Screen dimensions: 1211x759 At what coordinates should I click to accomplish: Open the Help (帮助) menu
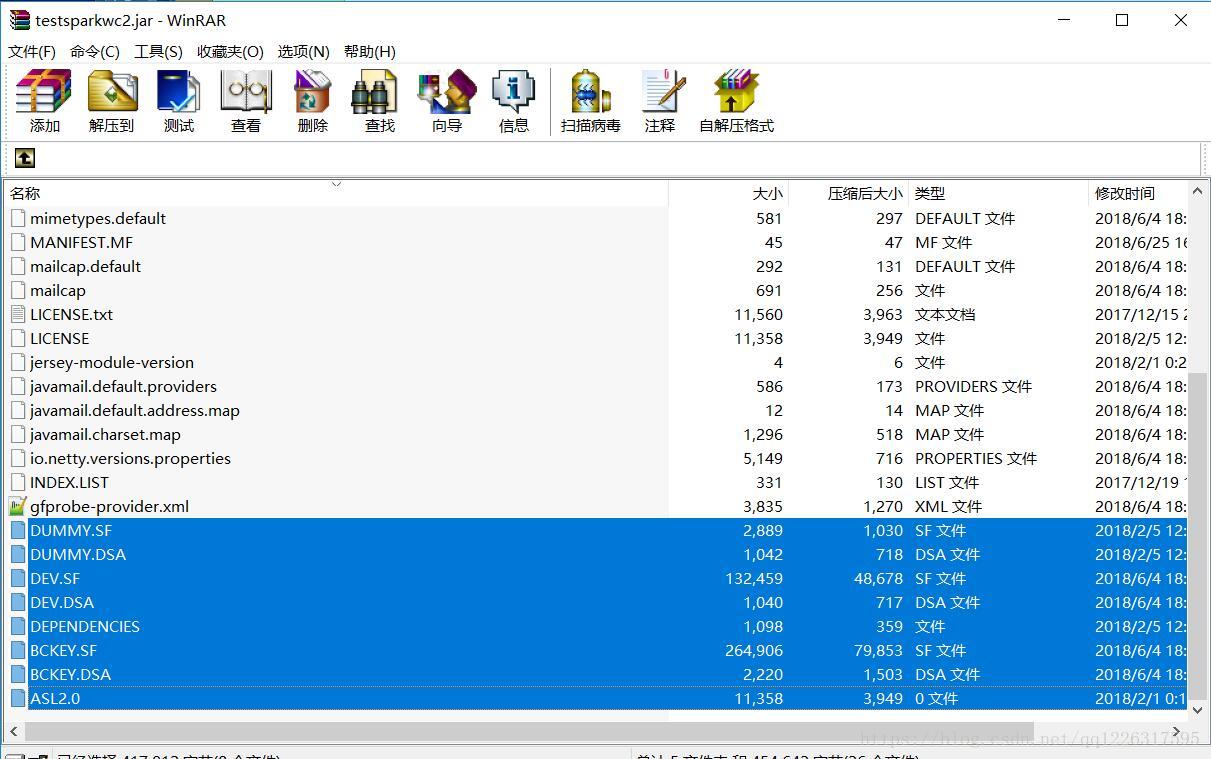coord(370,51)
